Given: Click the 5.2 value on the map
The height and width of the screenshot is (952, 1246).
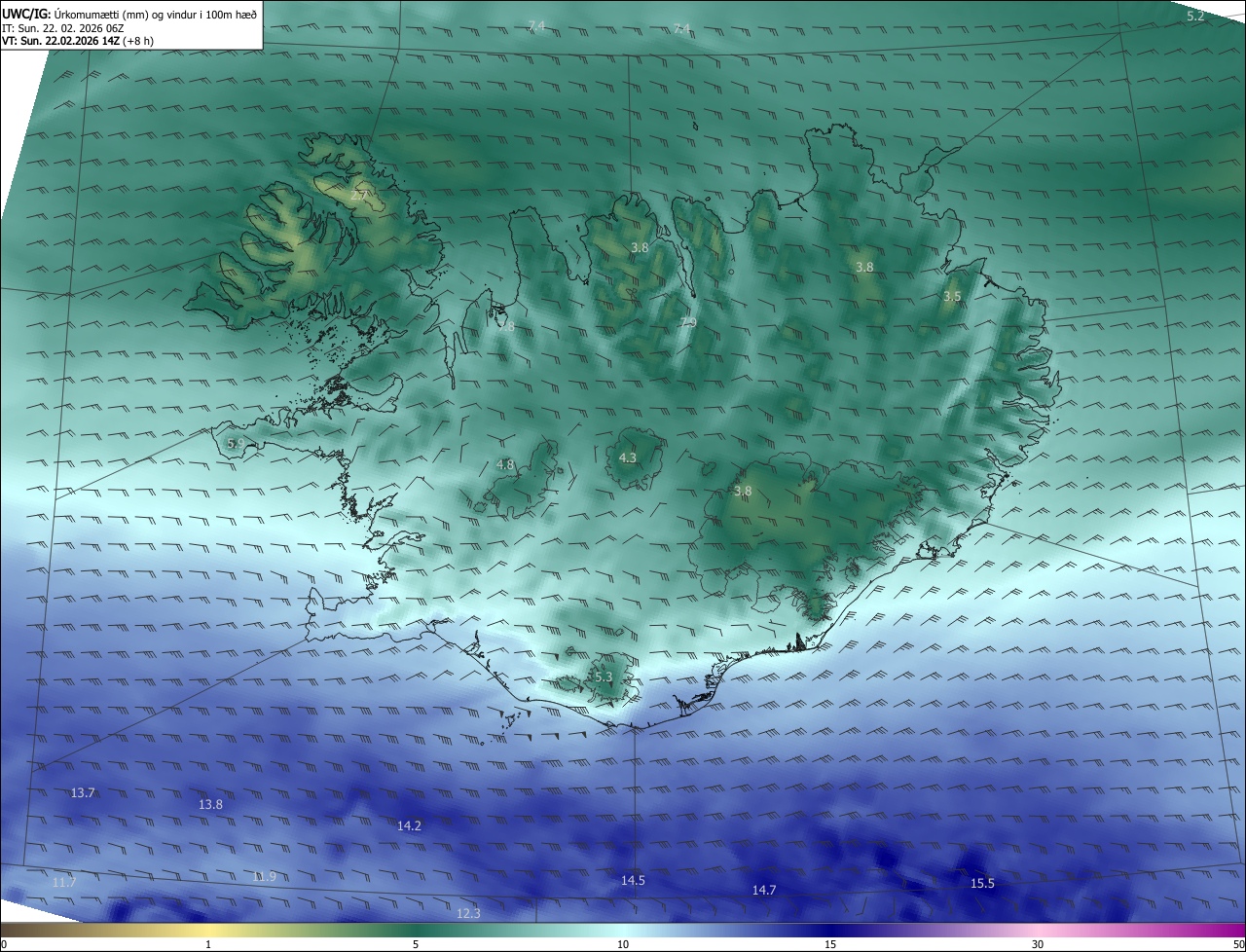Looking at the screenshot, I should coord(1195,16).
